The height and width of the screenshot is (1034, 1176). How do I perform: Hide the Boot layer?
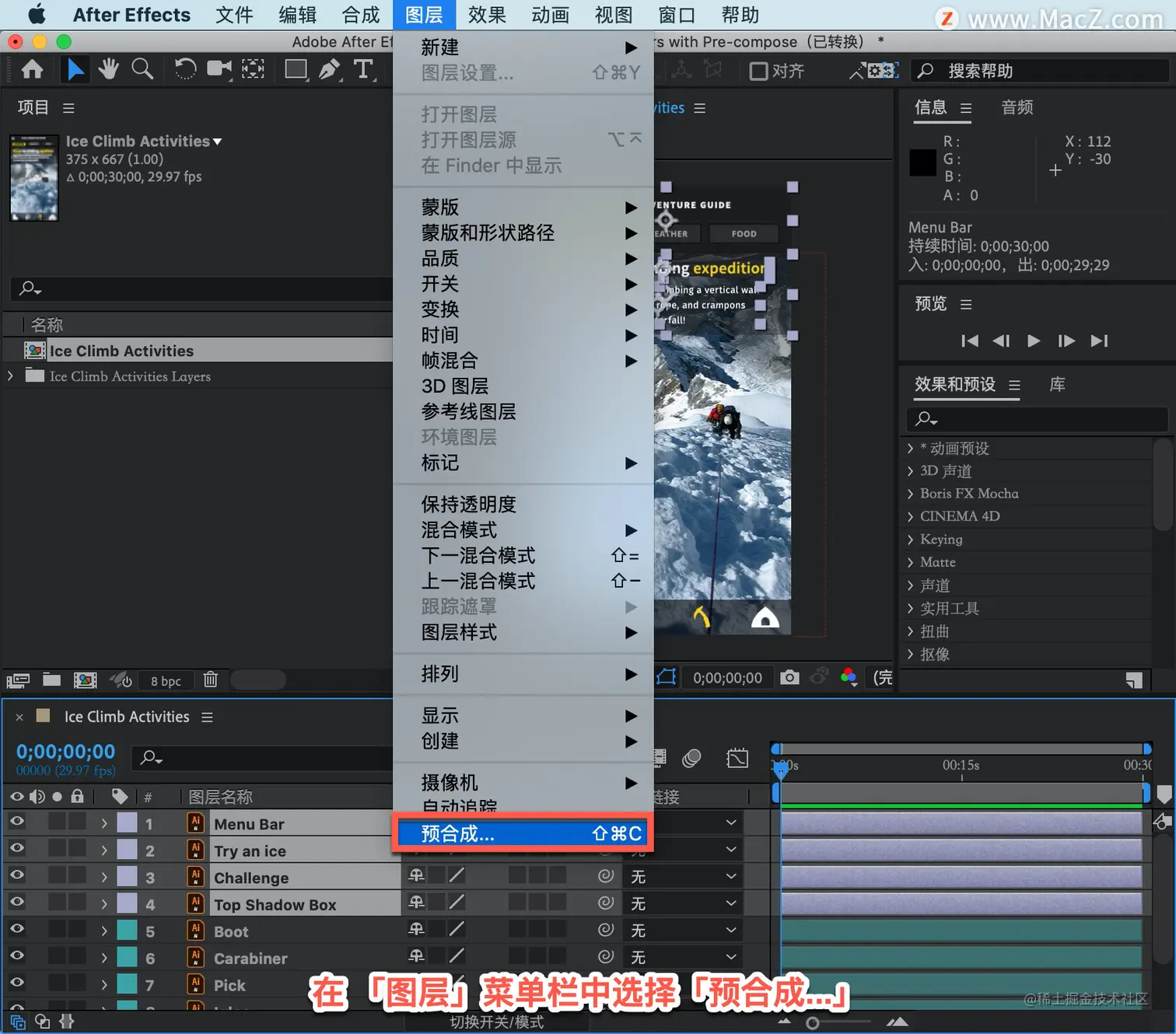pyautogui.click(x=16, y=928)
